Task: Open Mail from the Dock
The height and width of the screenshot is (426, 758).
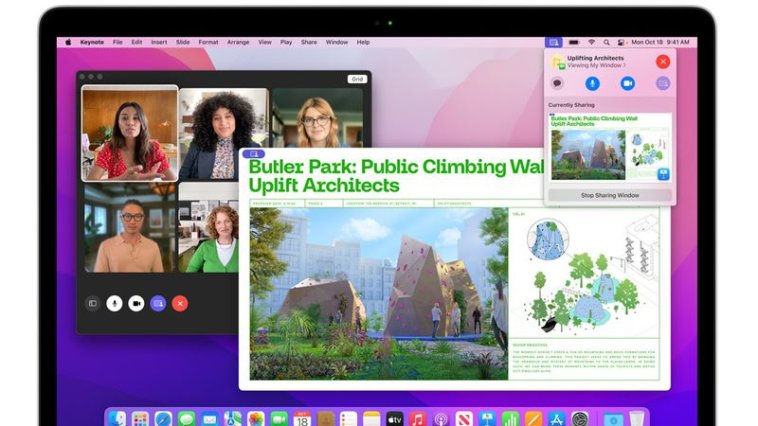Action: pos(210,419)
